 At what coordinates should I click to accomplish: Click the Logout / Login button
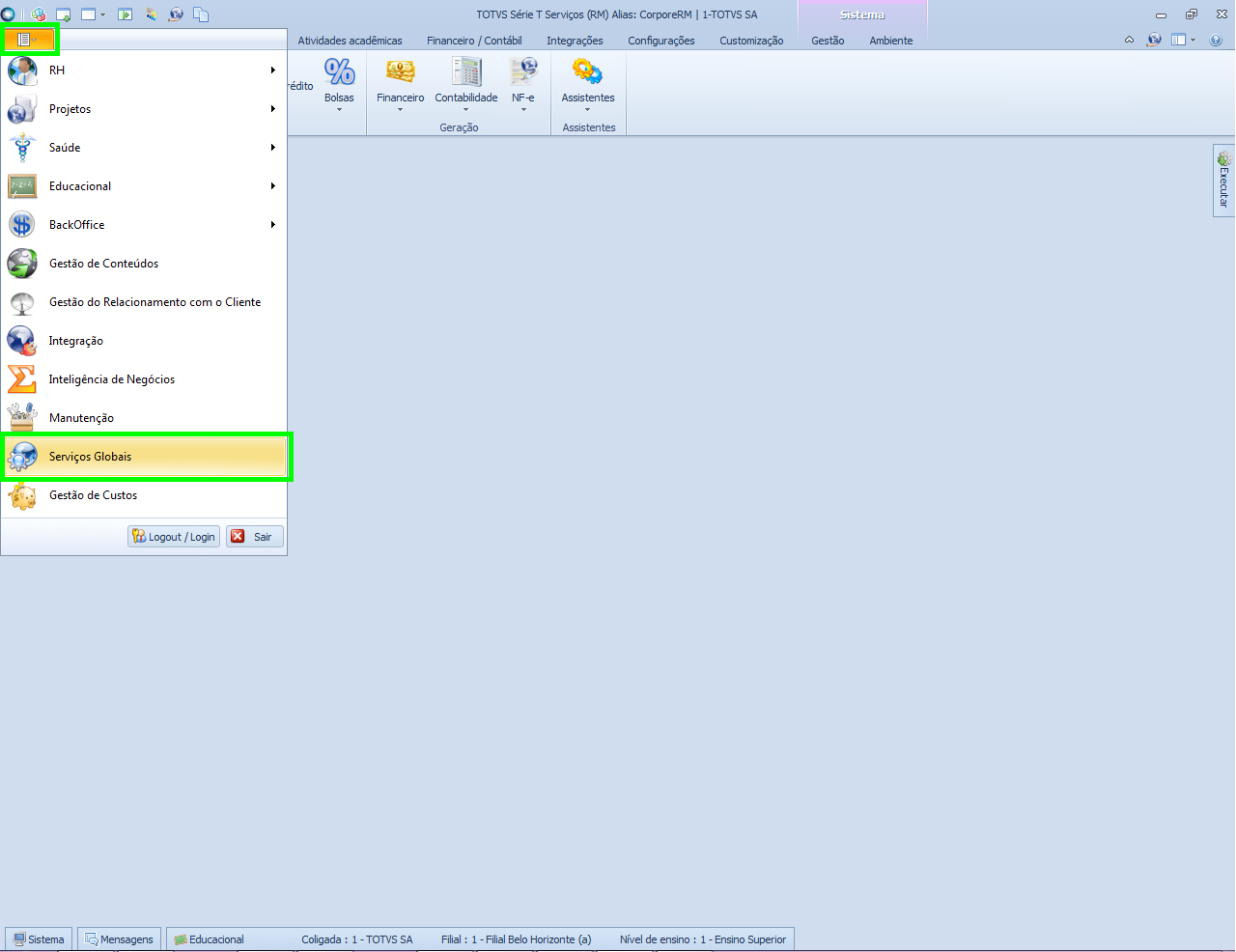[x=174, y=537]
